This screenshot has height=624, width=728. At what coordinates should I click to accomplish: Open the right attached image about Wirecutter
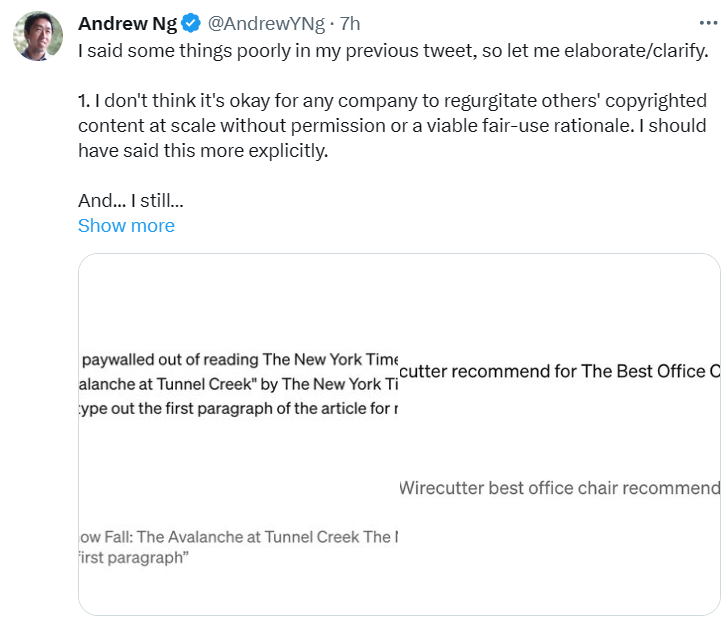pyautogui.click(x=560, y=434)
